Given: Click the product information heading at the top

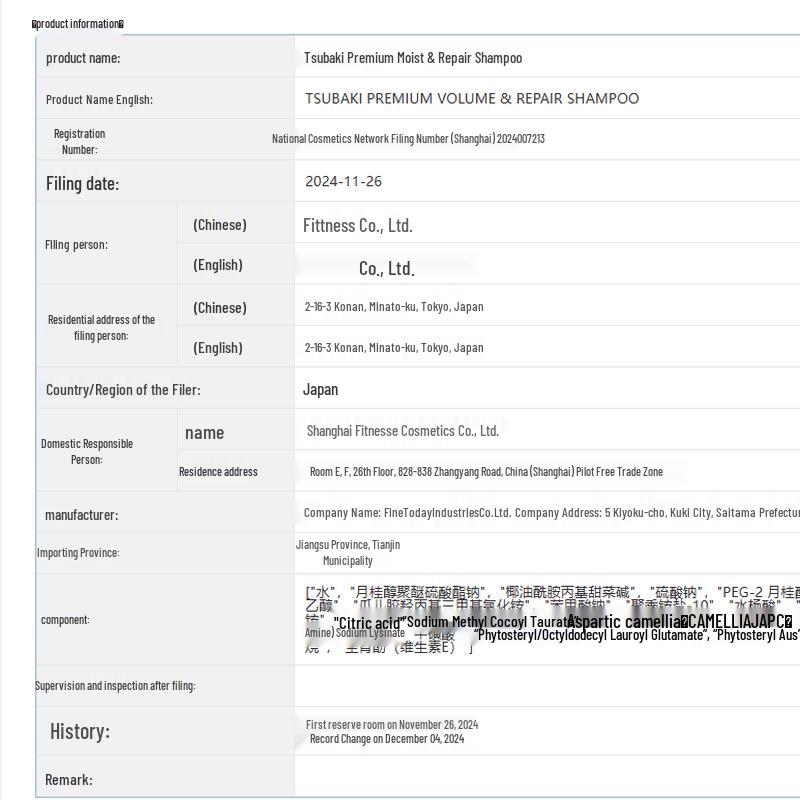Looking at the screenshot, I should (x=78, y=23).
